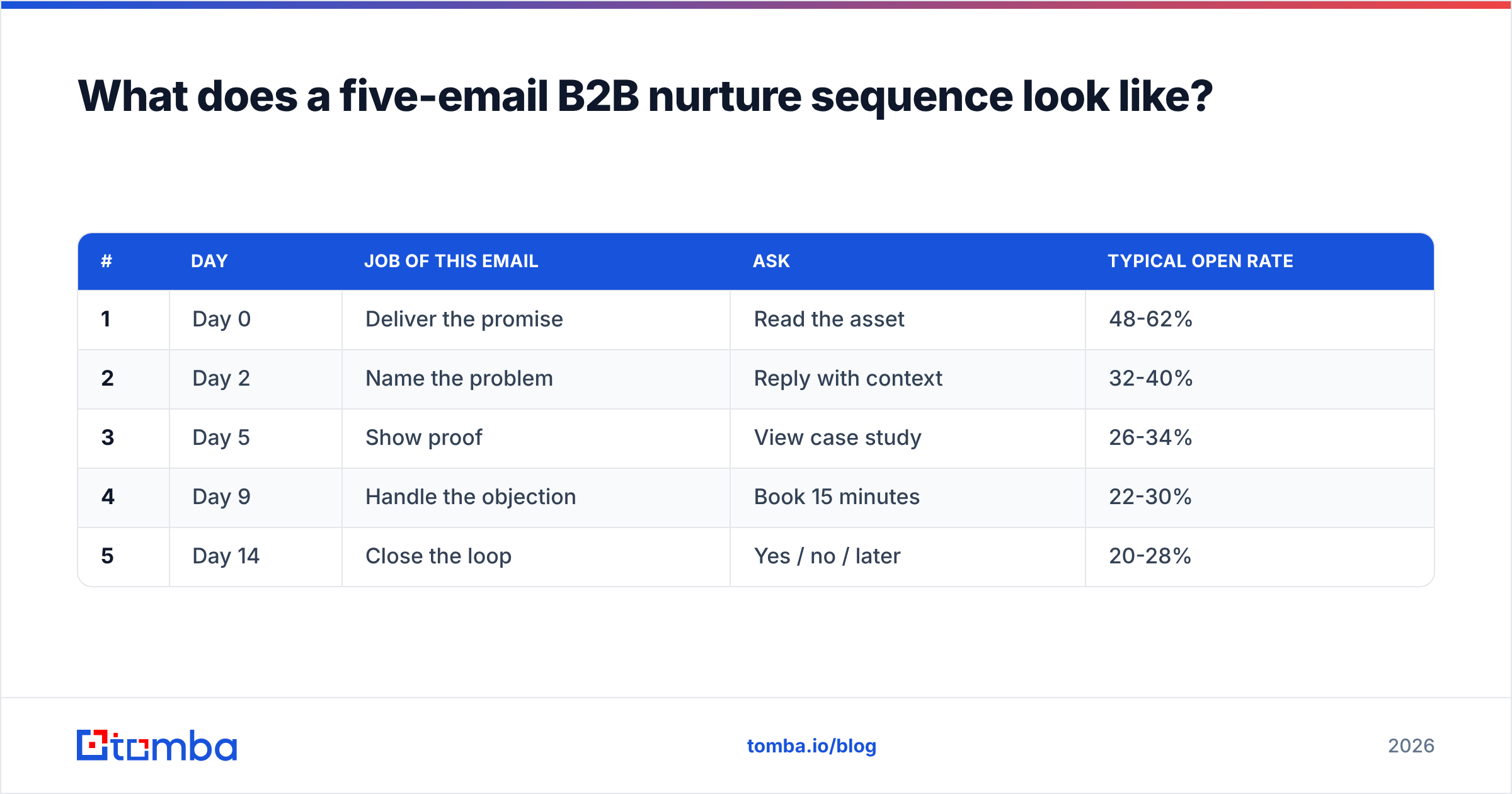Select the 'Day 14' cell

256,556
